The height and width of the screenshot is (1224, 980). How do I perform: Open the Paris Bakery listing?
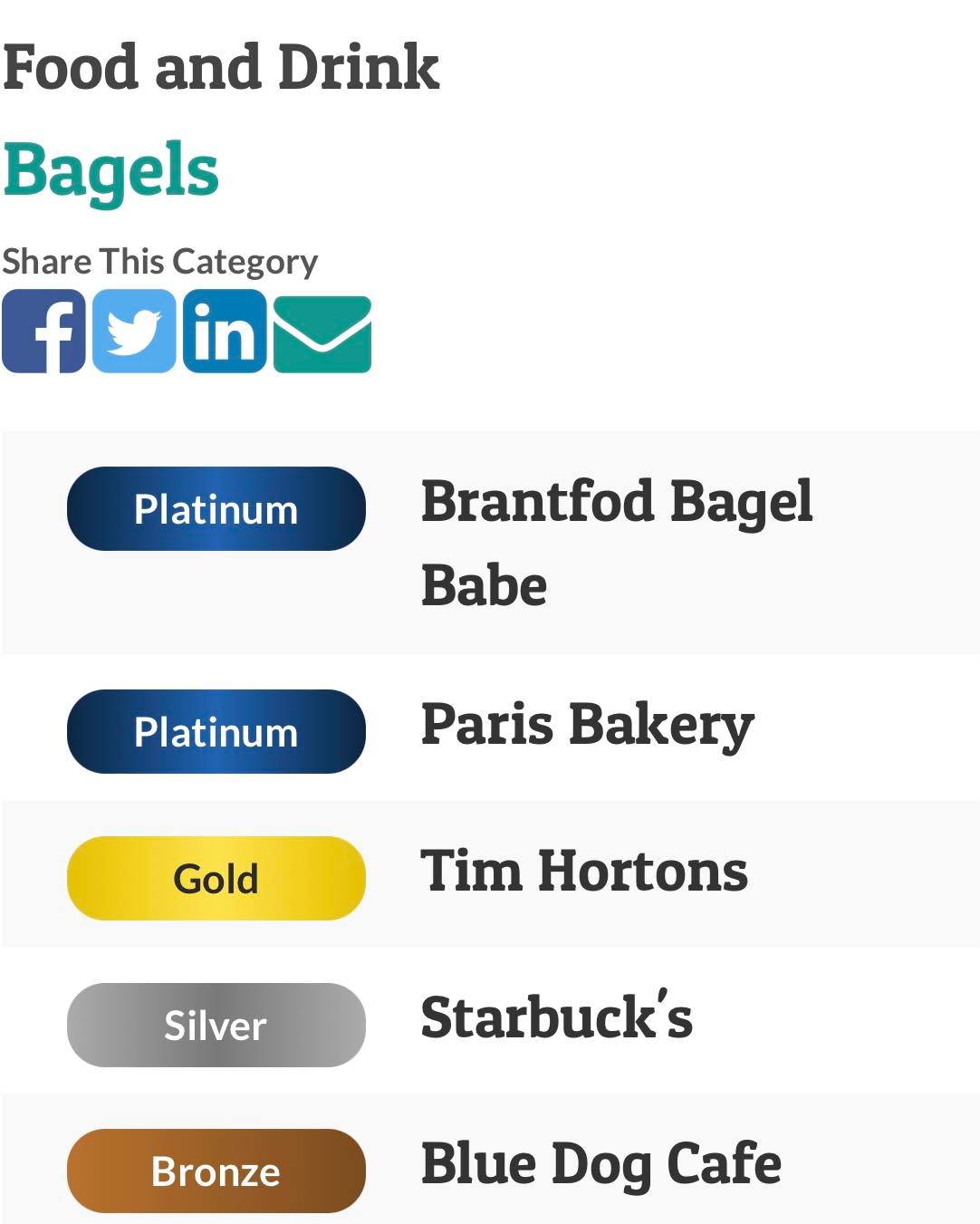(x=587, y=727)
